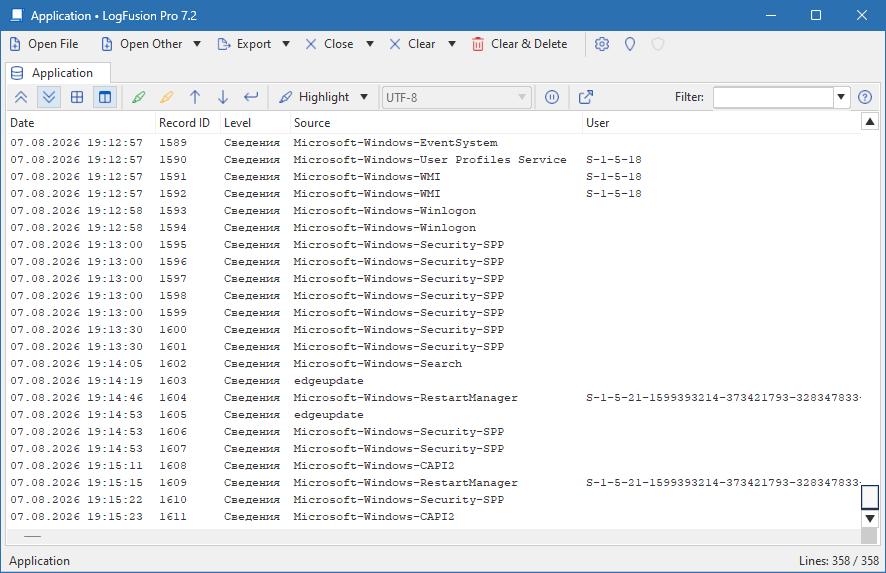Expand the Open Other dropdown arrow
886x573 pixels.
pyautogui.click(x=197, y=44)
